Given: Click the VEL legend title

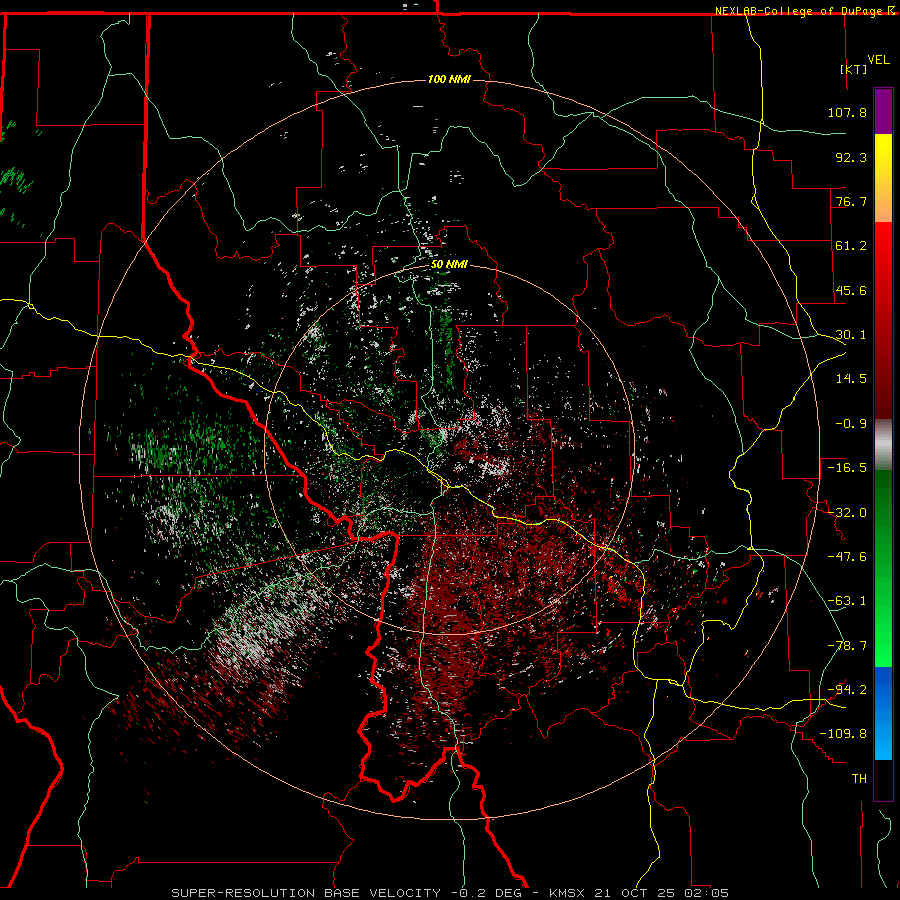Looking at the screenshot, I should (878, 60).
